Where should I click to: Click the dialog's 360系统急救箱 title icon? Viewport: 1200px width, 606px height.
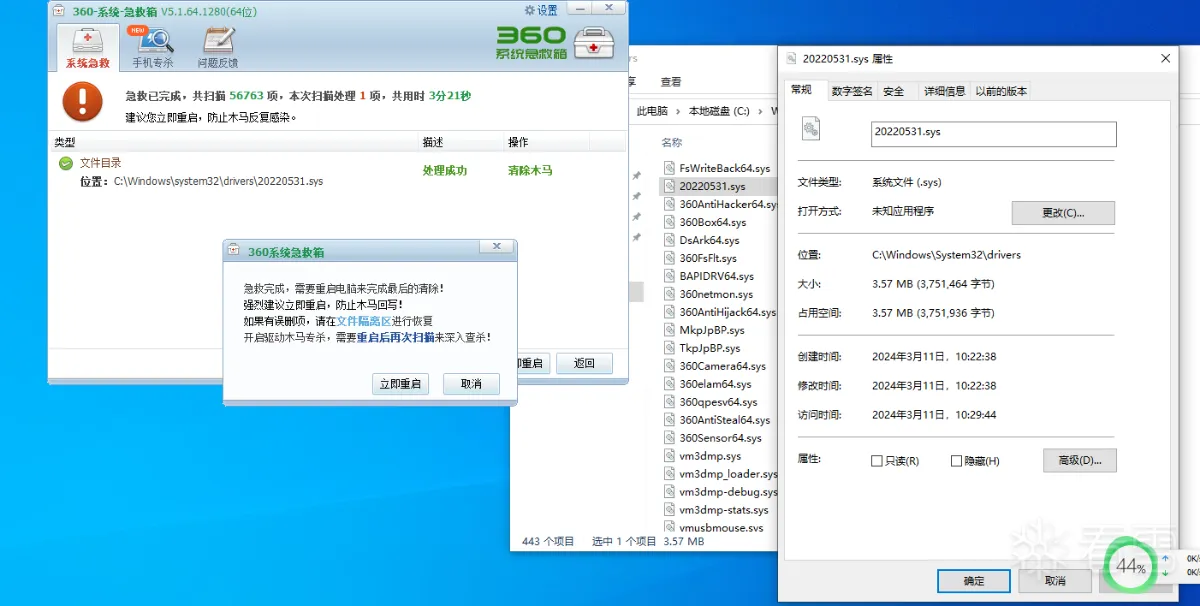point(233,251)
